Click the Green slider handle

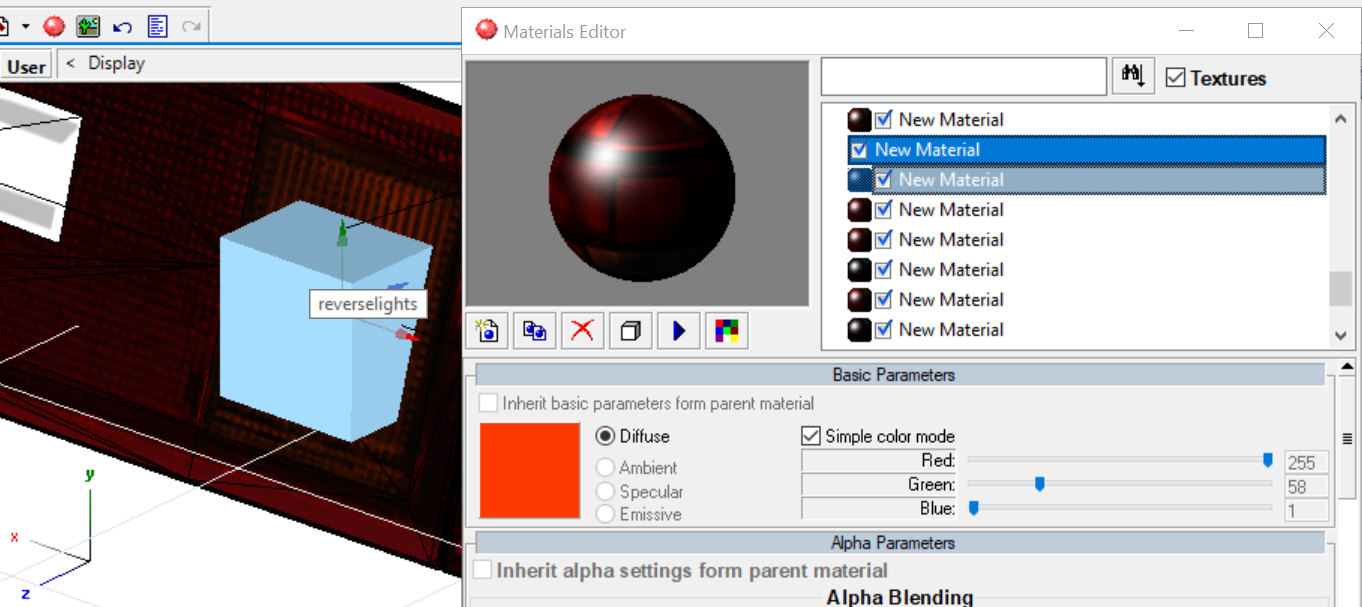[x=1040, y=484]
